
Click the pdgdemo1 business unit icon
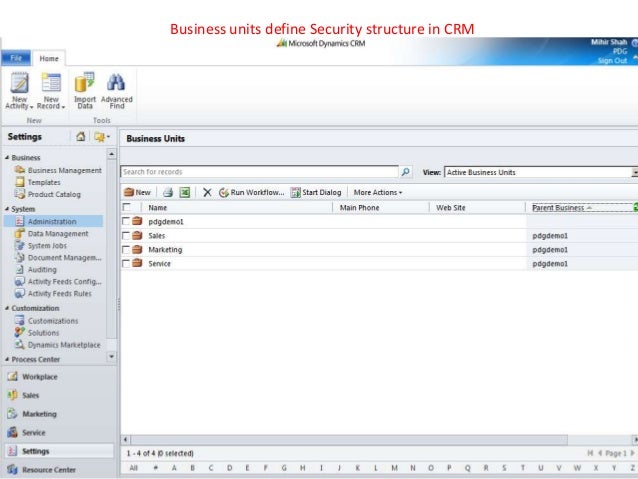[x=137, y=221]
